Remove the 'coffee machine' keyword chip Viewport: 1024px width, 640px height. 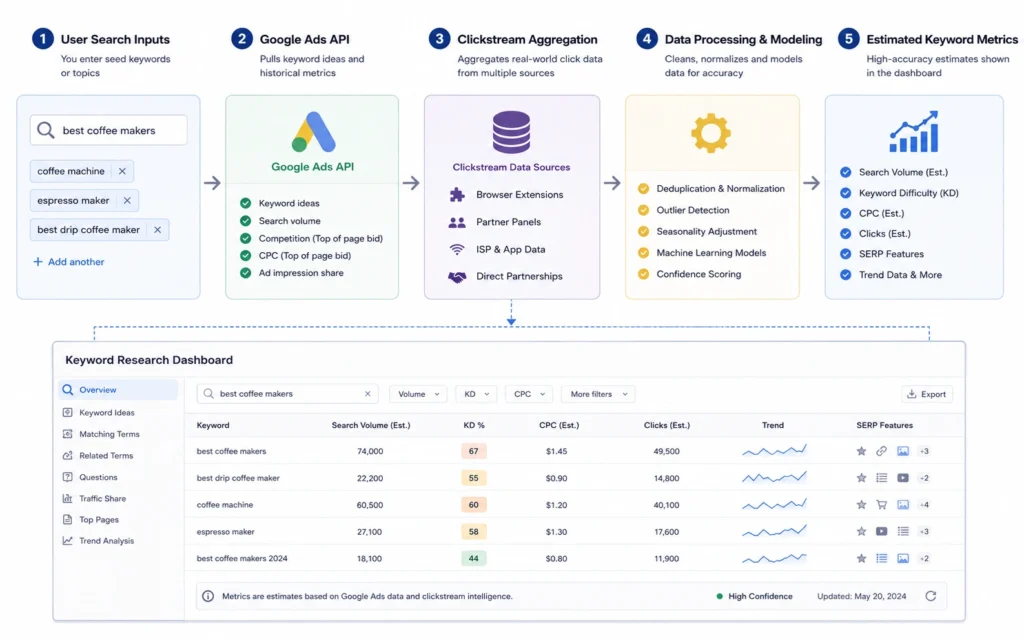(122, 171)
